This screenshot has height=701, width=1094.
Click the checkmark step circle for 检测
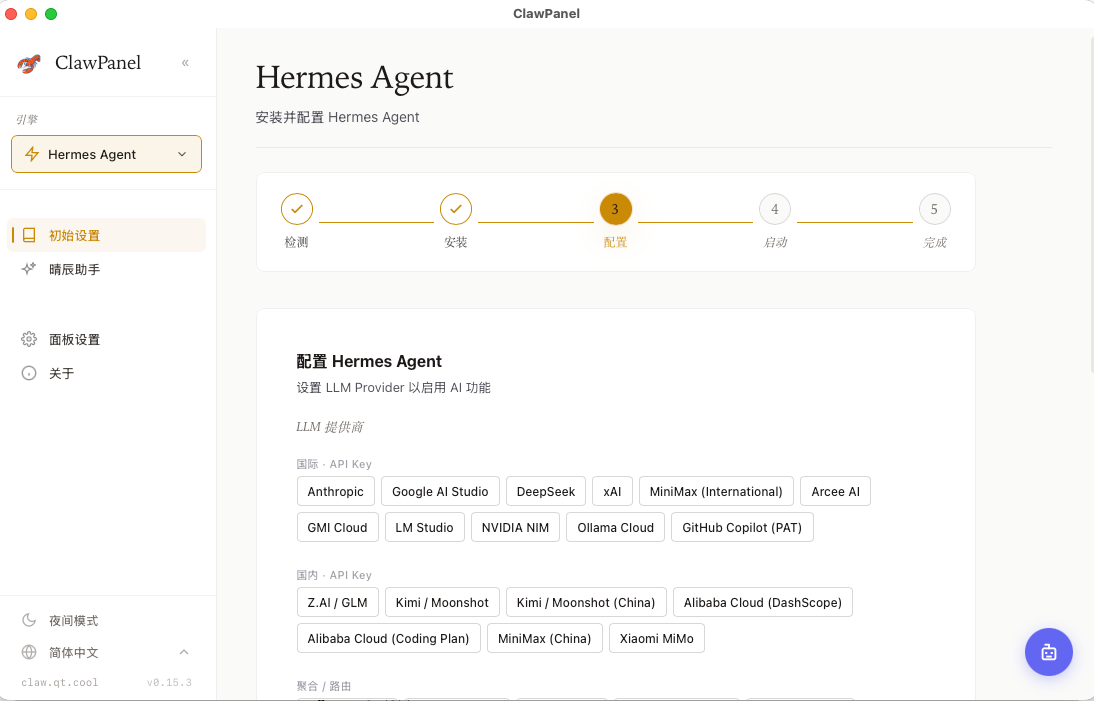(297, 209)
